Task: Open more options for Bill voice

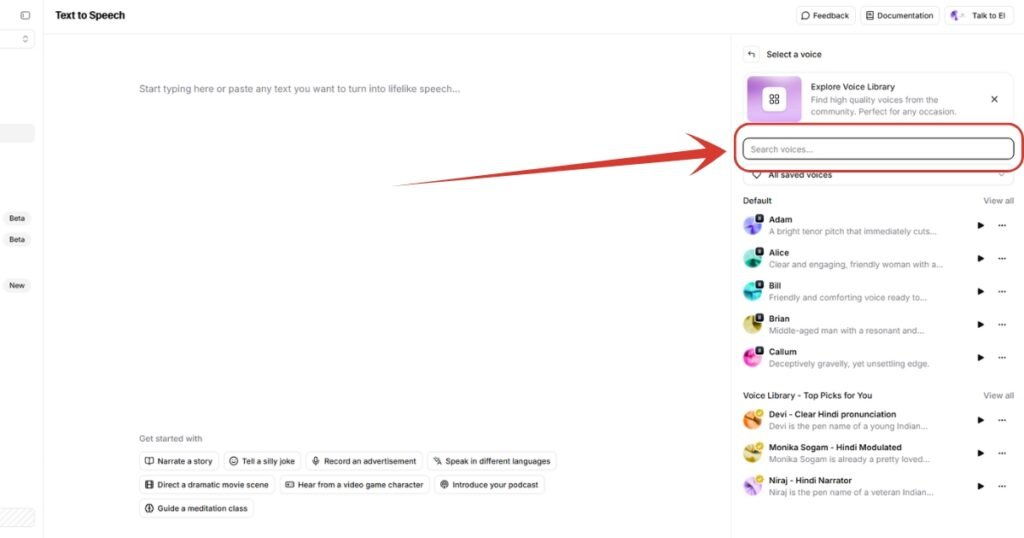Action: (1001, 291)
